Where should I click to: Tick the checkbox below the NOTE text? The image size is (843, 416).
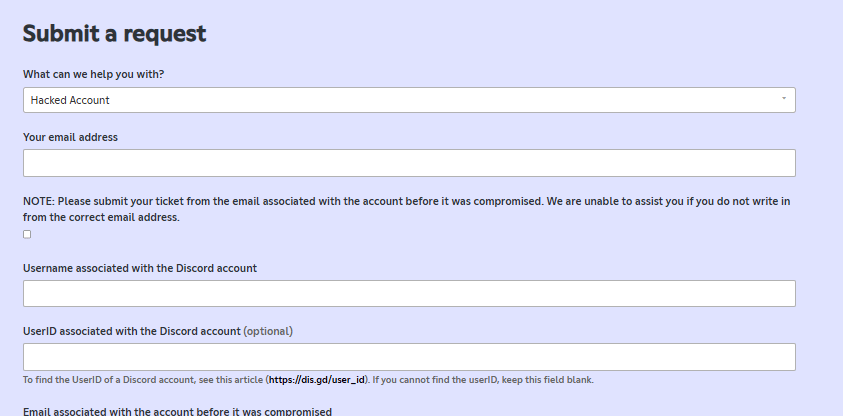pyautogui.click(x=27, y=234)
